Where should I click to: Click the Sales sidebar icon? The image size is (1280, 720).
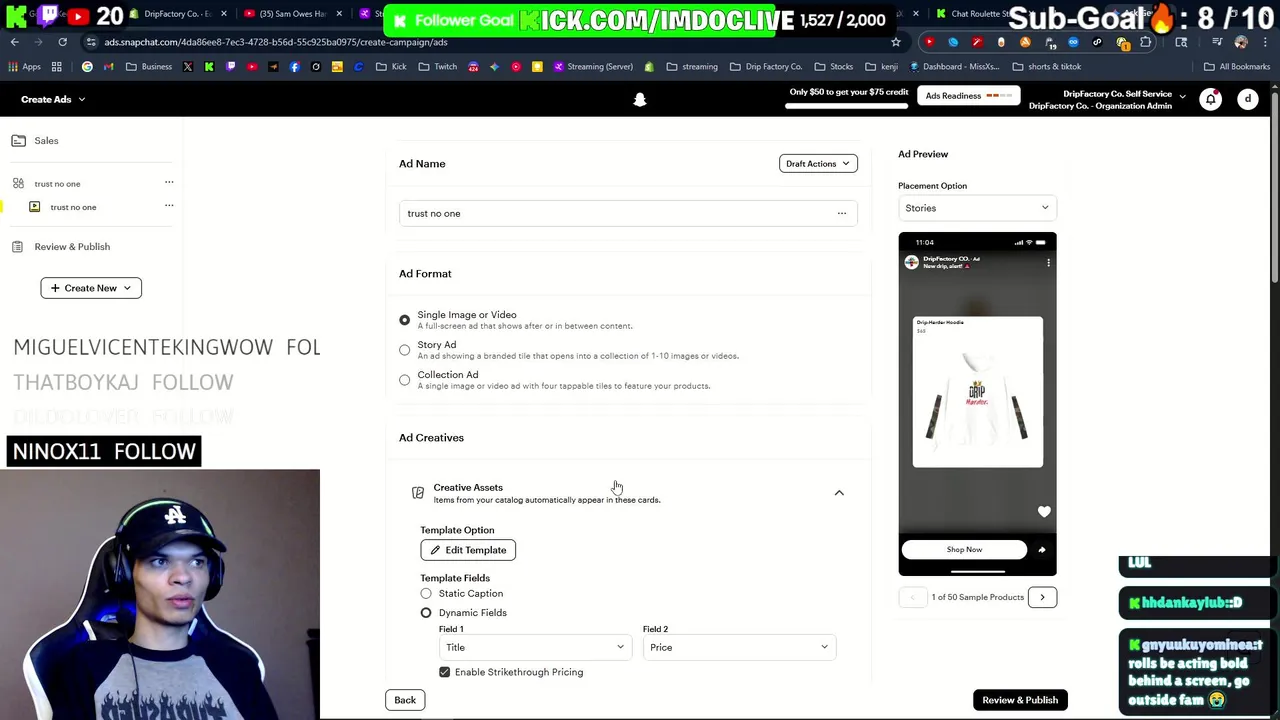click(x=18, y=141)
